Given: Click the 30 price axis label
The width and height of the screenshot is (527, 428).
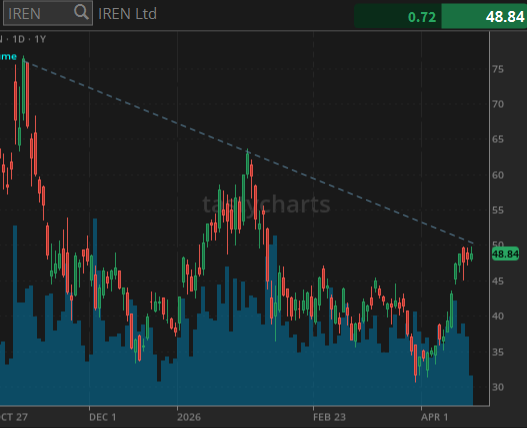Looking at the screenshot, I should pyautogui.click(x=498, y=387).
